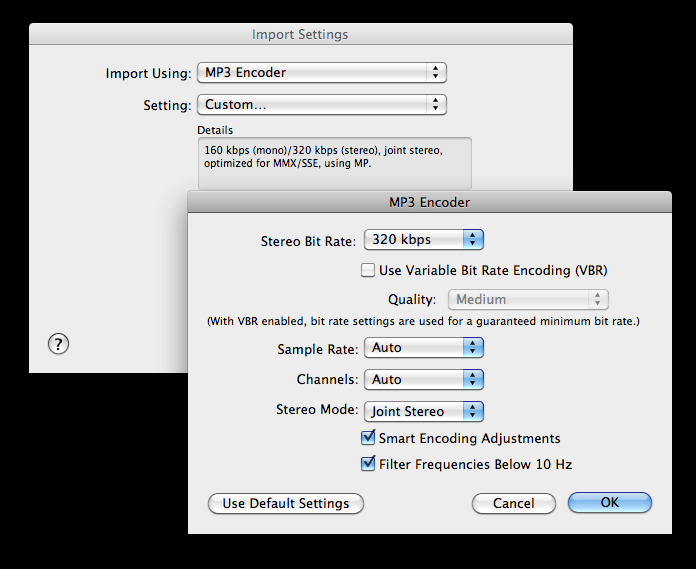The height and width of the screenshot is (569, 696).
Task: Click the MP3 Encoder title bar
Action: point(429,202)
